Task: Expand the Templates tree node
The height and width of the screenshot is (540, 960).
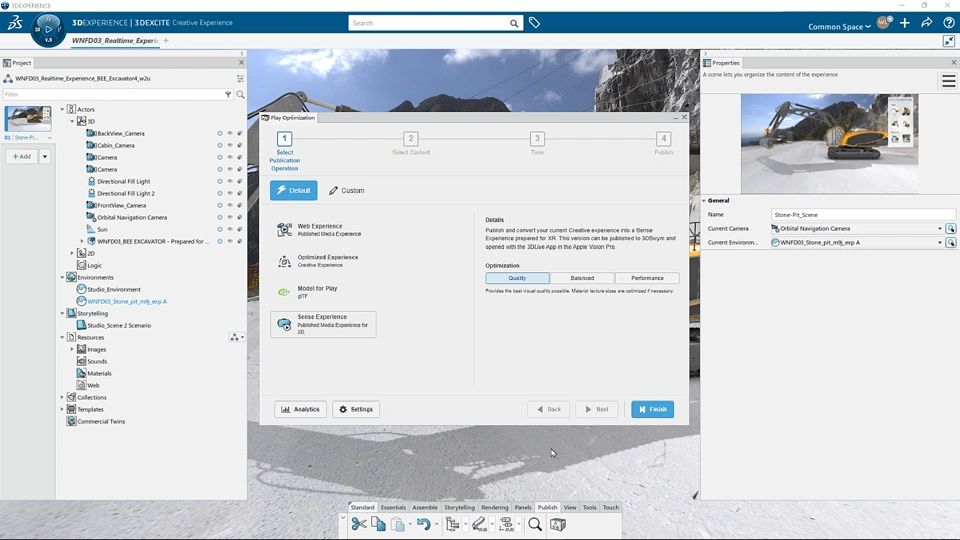Action: (62, 409)
